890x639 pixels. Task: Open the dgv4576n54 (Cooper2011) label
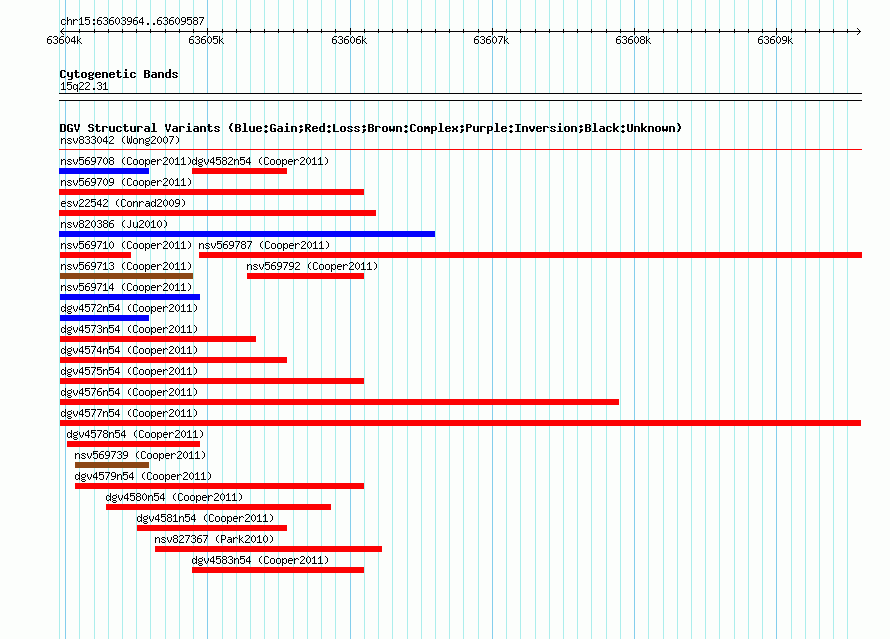129,392
